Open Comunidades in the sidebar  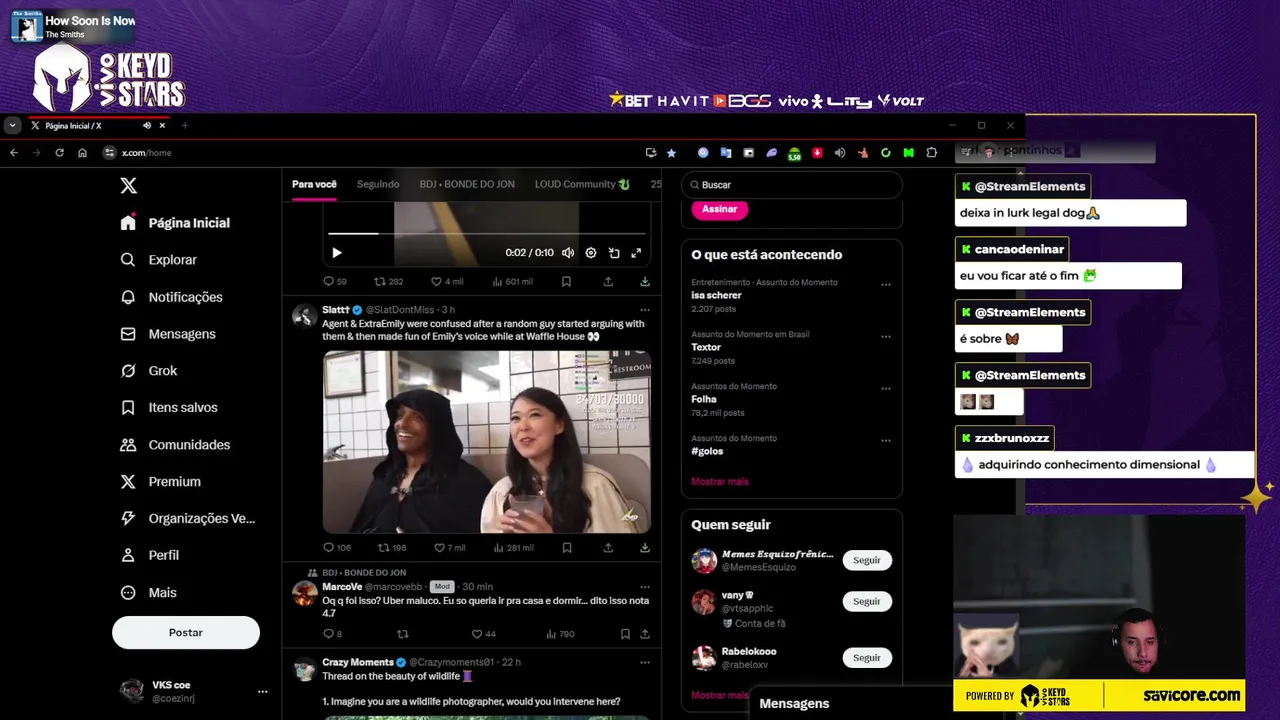point(175,445)
